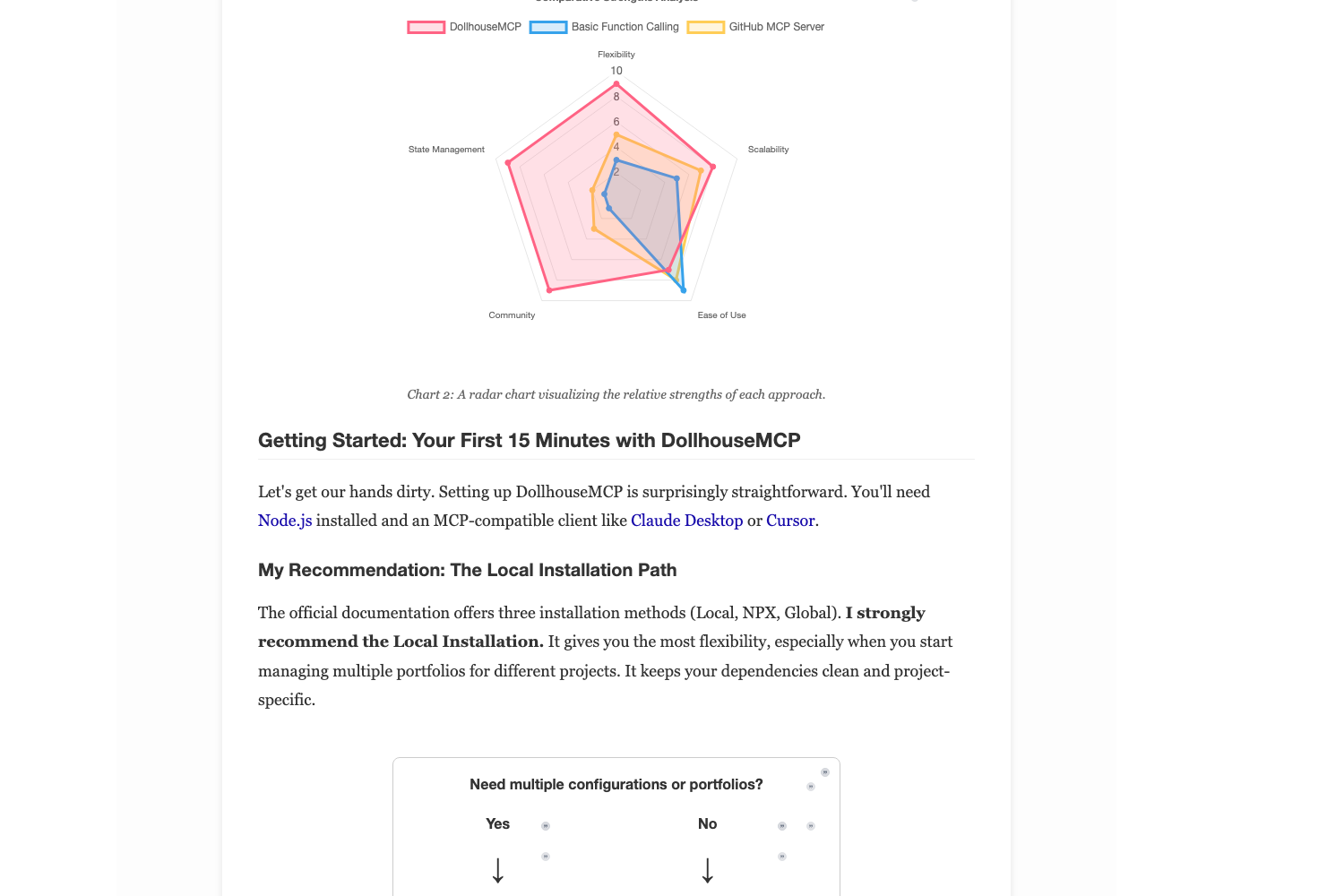
Task: Click the pink State Management data point
Action: pyautogui.click(x=508, y=163)
